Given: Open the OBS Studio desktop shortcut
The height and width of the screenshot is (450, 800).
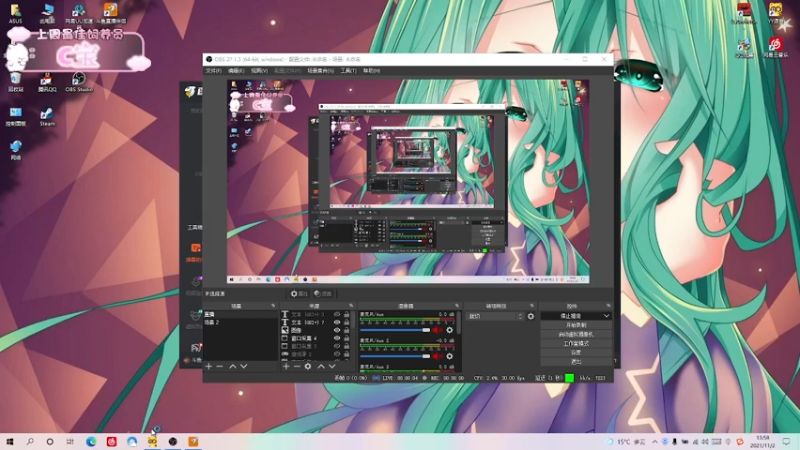Looking at the screenshot, I should [x=79, y=82].
